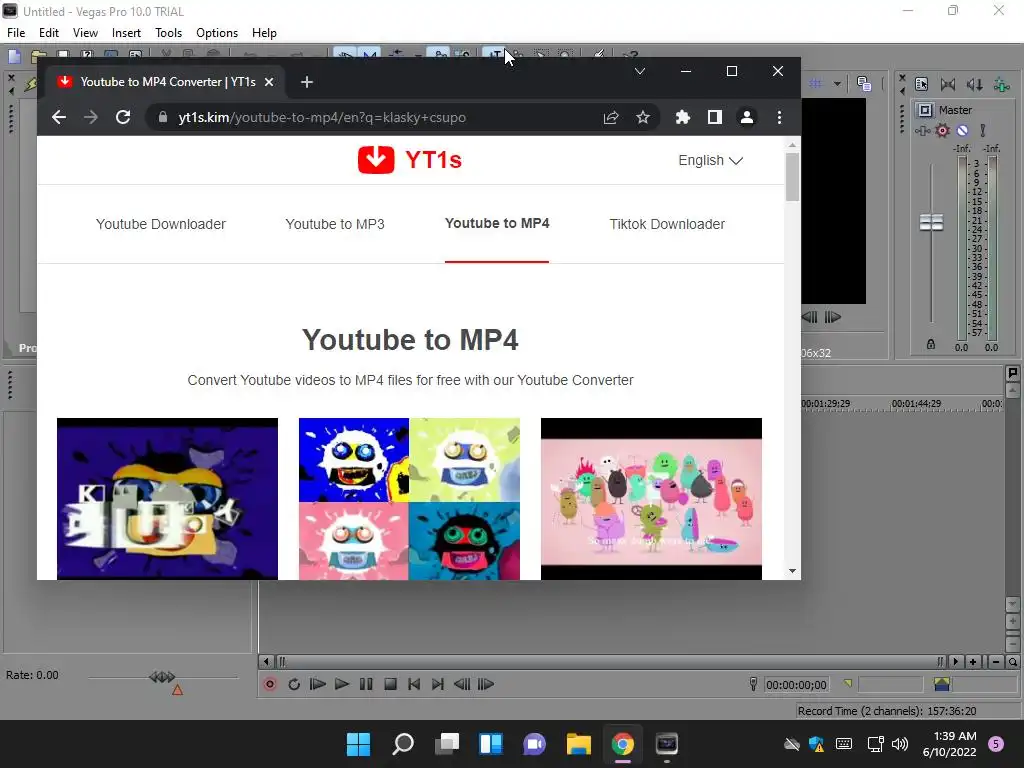Open Chrome extensions puzzle icon
Image resolution: width=1024 pixels, height=768 pixels.
[x=682, y=118]
